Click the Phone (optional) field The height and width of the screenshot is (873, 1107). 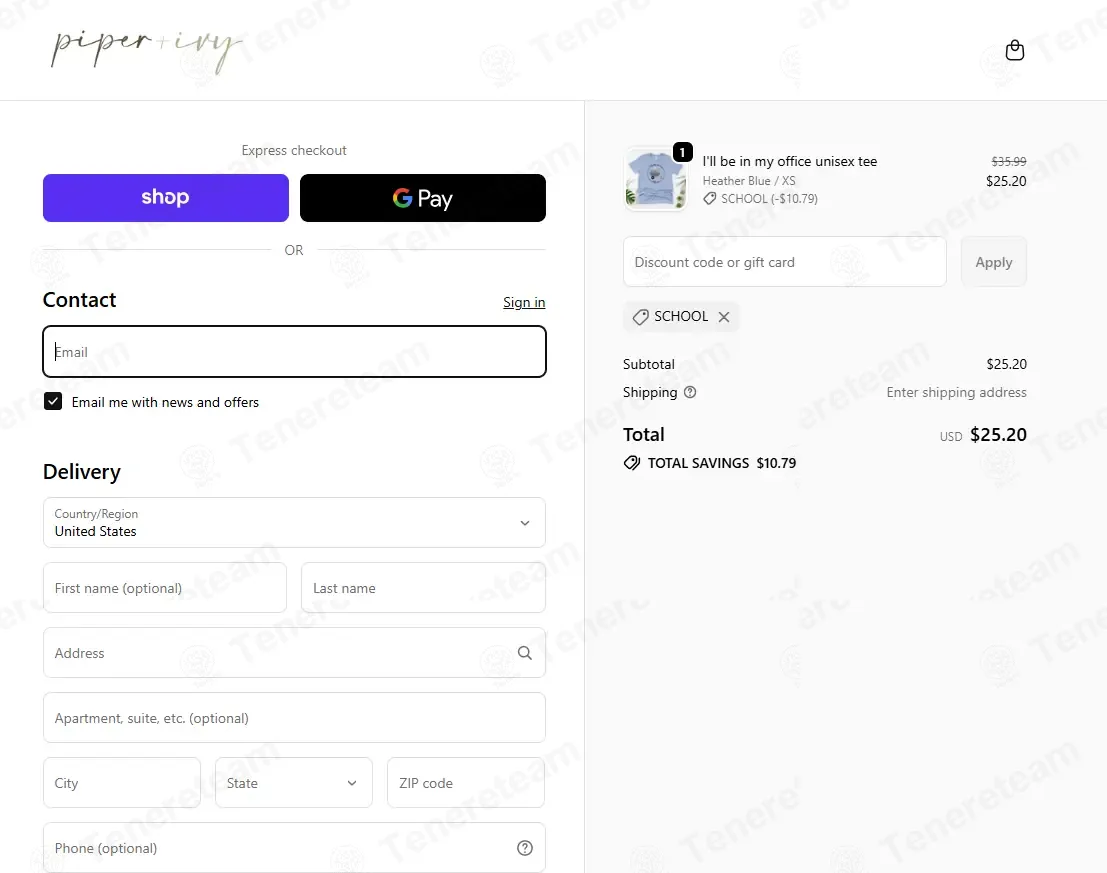(x=294, y=848)
